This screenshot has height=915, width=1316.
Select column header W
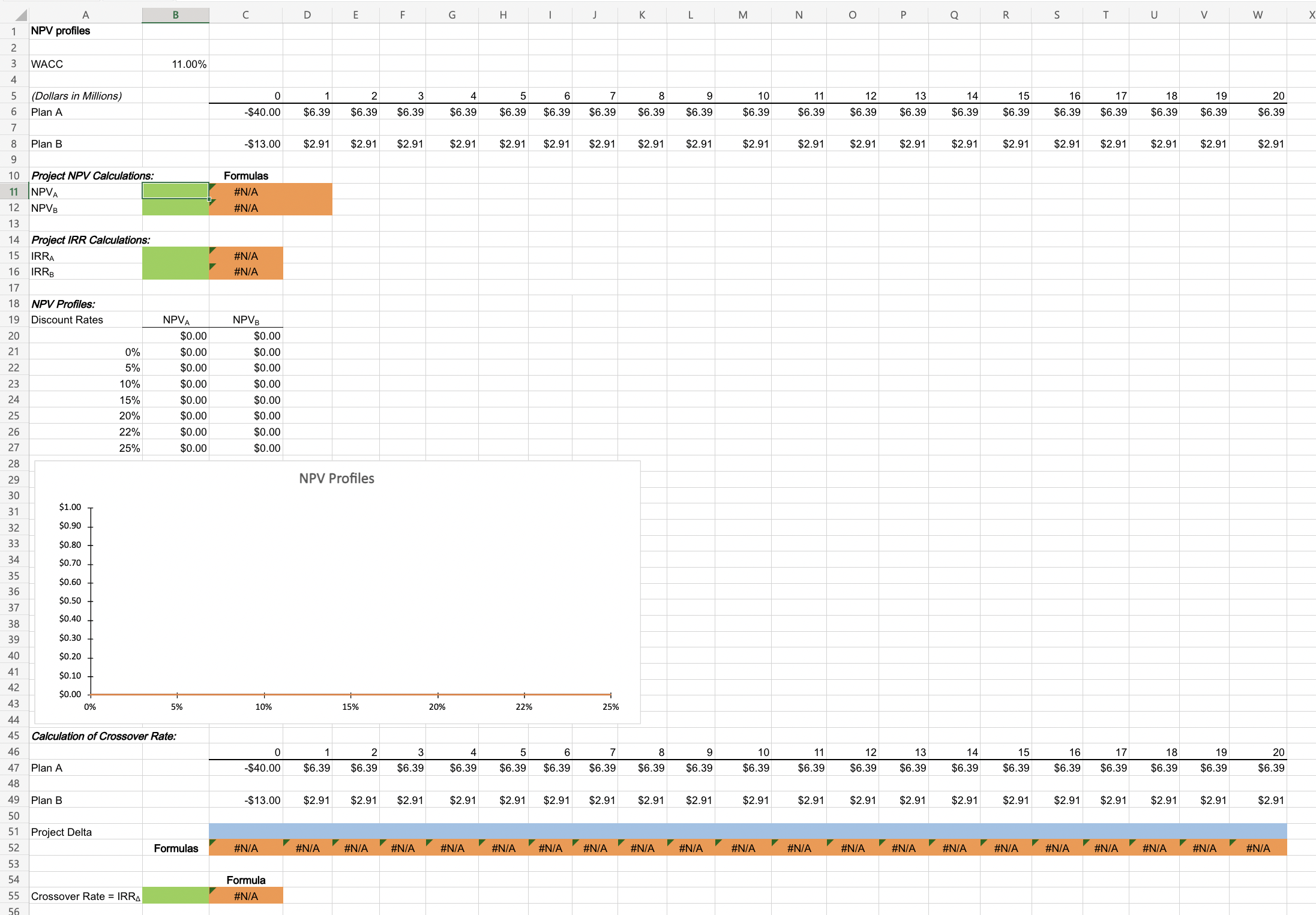point(1258,14)
